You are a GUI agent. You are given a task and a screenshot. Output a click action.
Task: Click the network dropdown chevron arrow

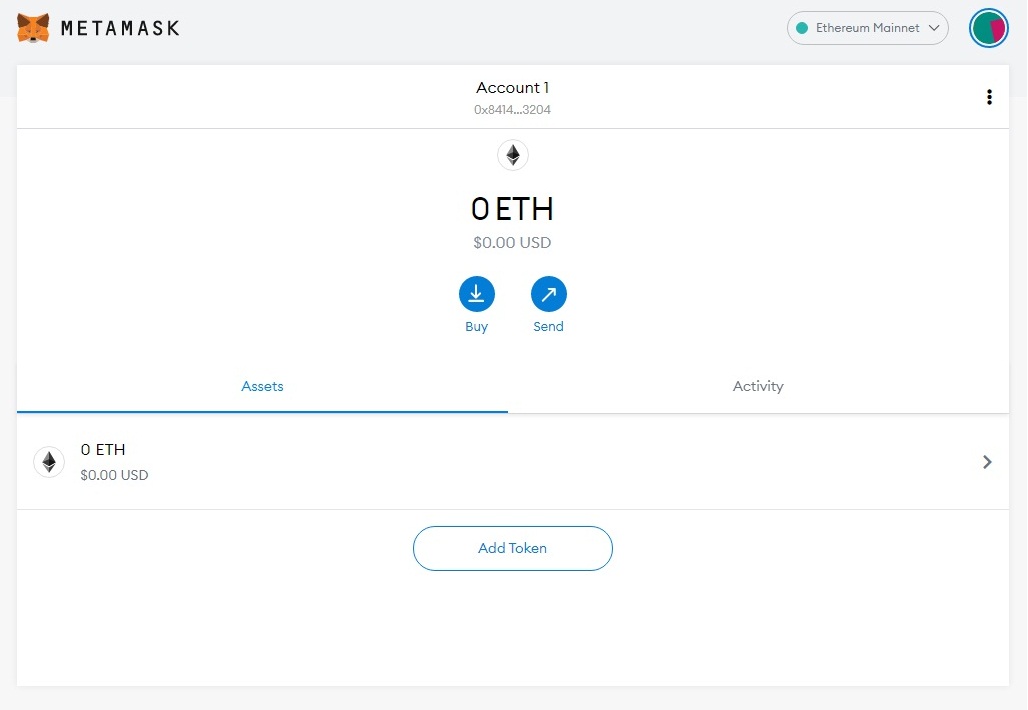[935, 28]
